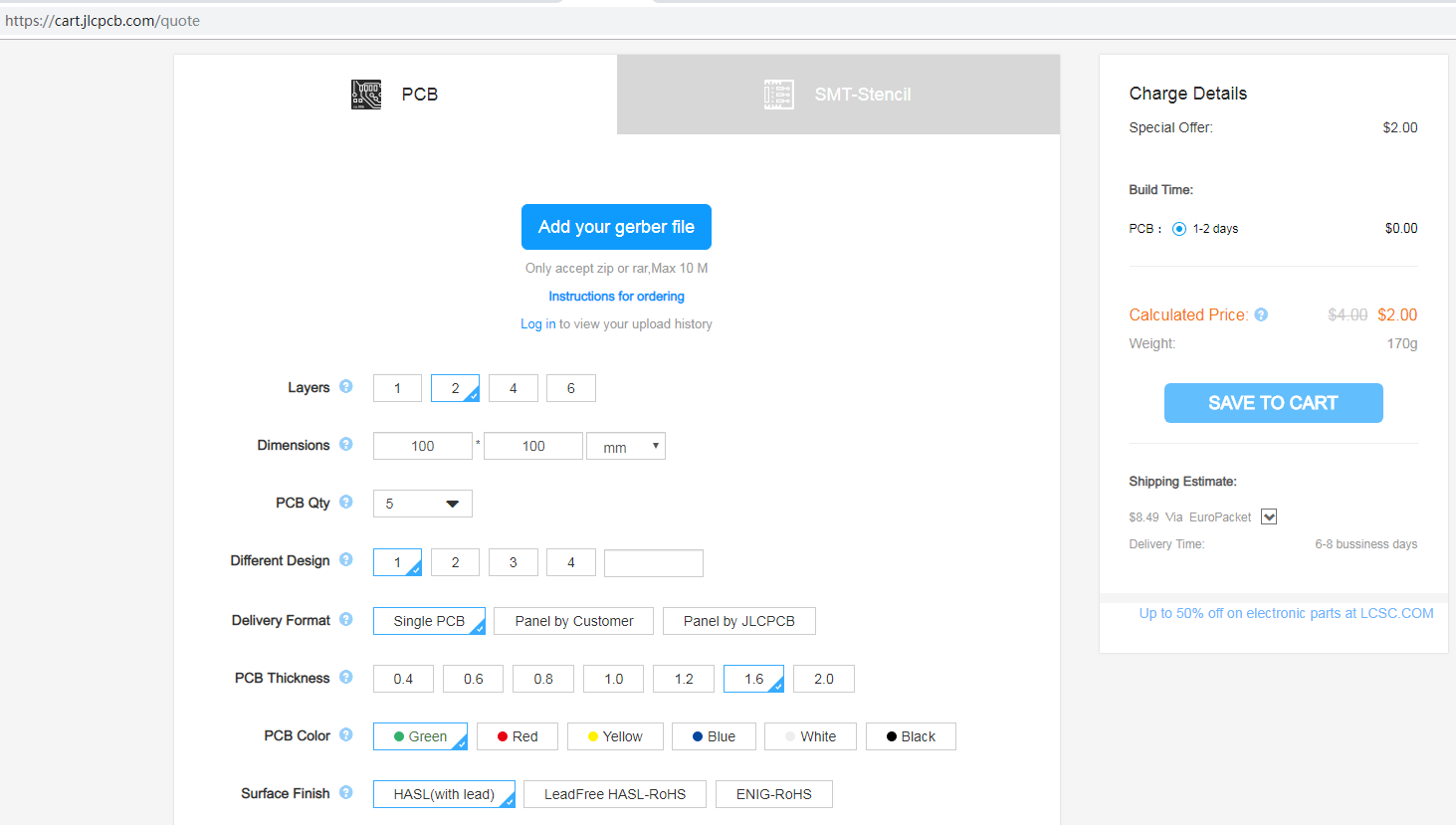Click 'Only accept zip or rar,Max 10 M' note
This screenshot has width=1456, height=825.
click(616, 269)
